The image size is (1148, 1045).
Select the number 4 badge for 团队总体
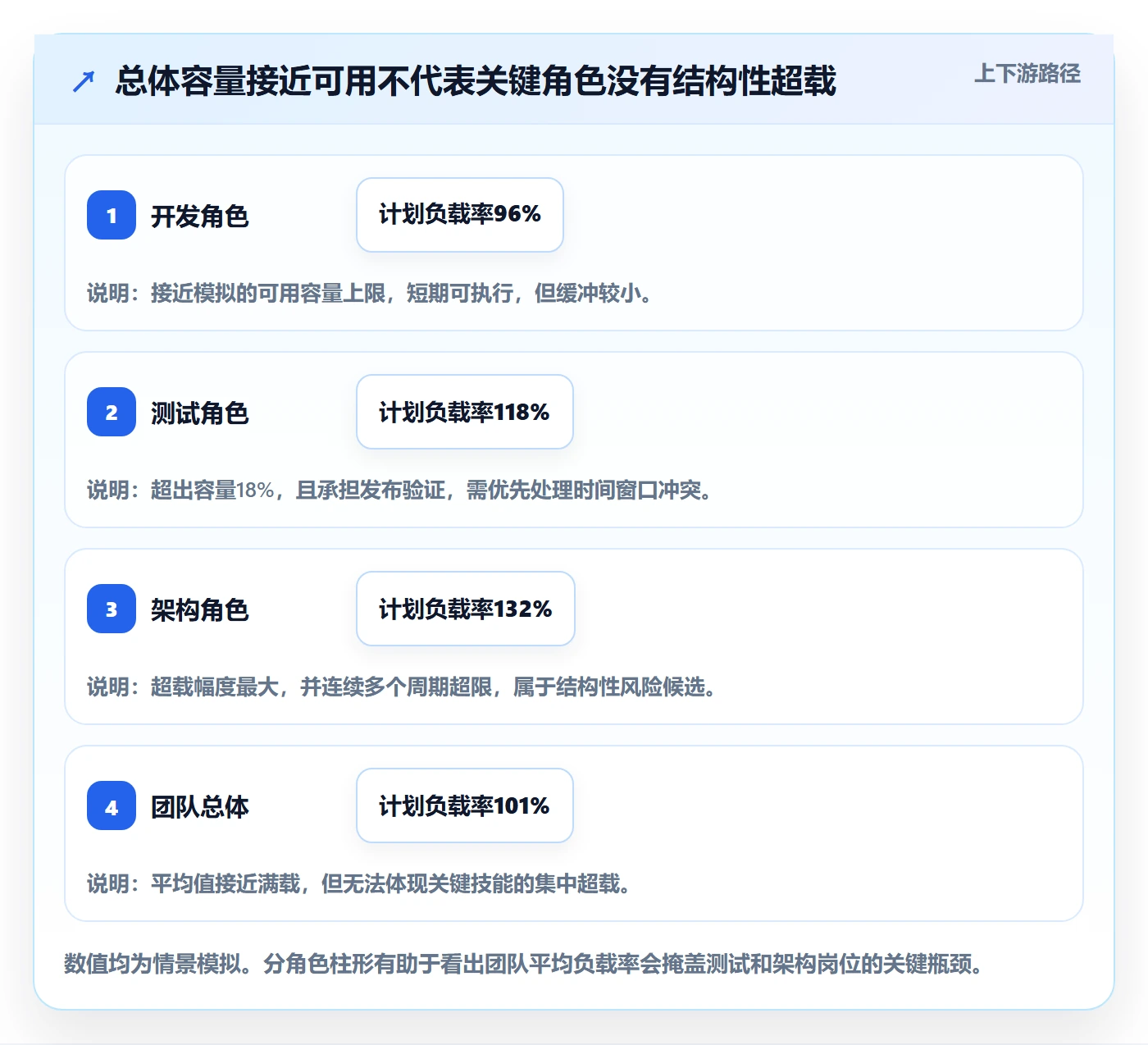(x=112, y=805)
